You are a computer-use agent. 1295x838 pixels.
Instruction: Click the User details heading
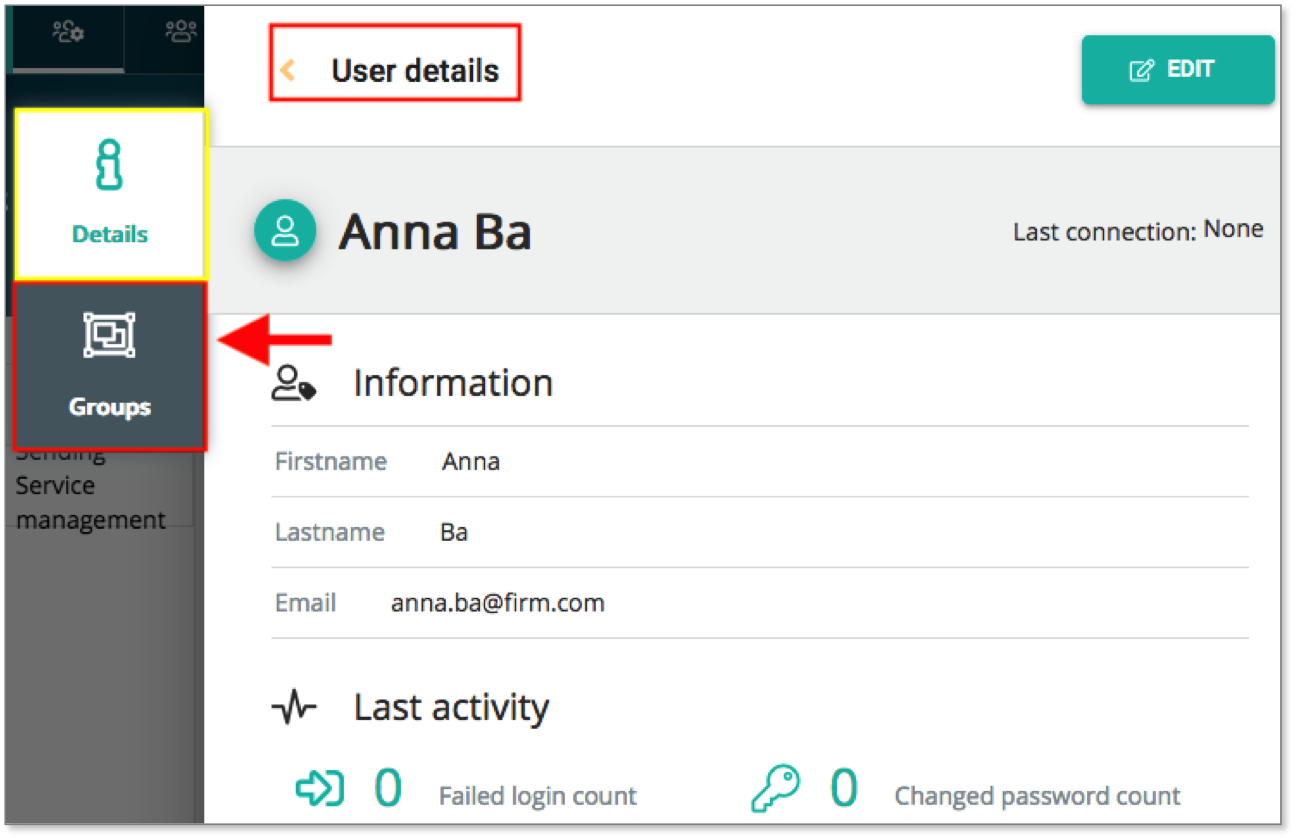(x=415, y=71)
